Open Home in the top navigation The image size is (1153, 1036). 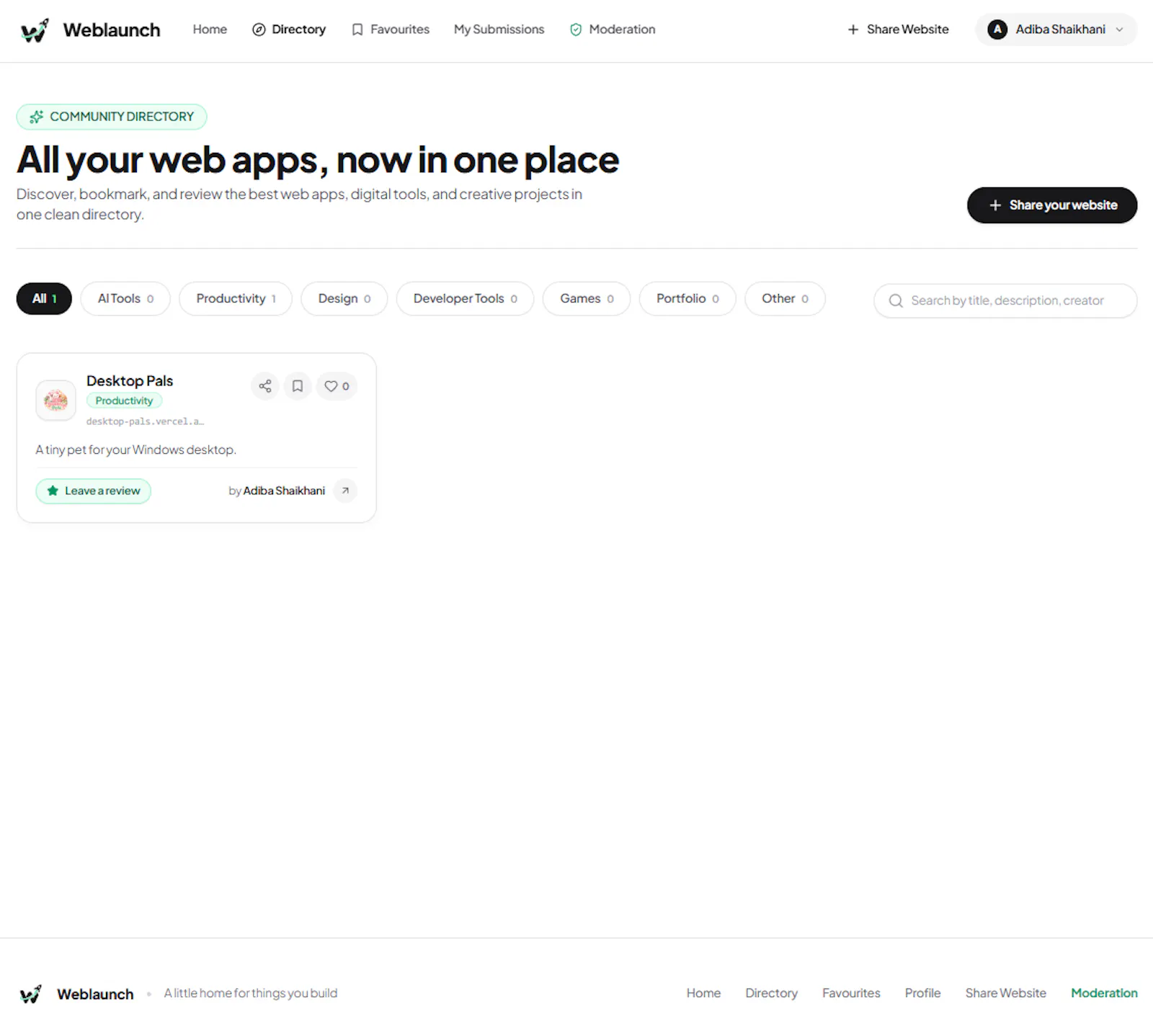coord(210,30)
